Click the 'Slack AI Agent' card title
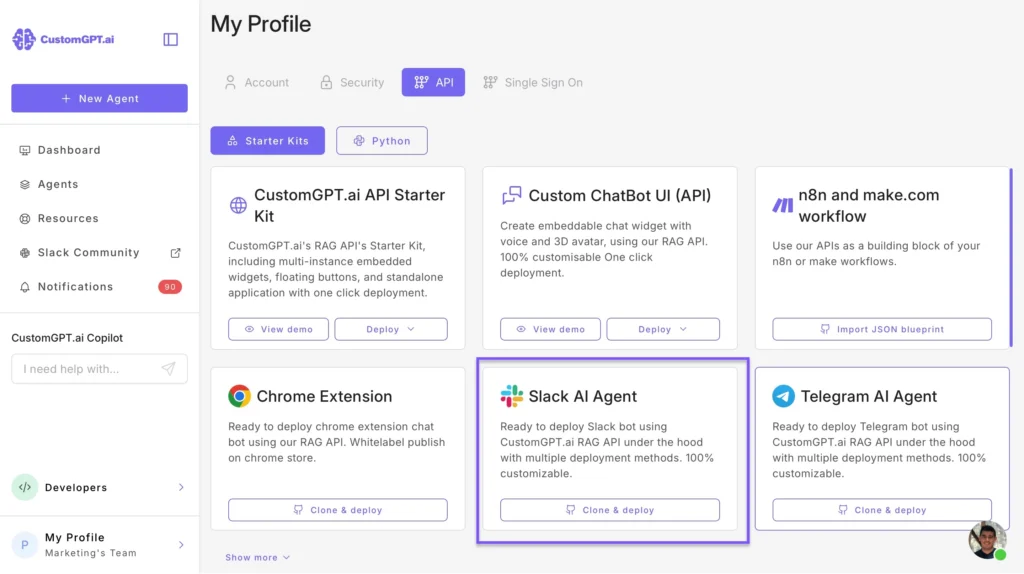Screen dimensions: 1024x574 click(583, 396)
